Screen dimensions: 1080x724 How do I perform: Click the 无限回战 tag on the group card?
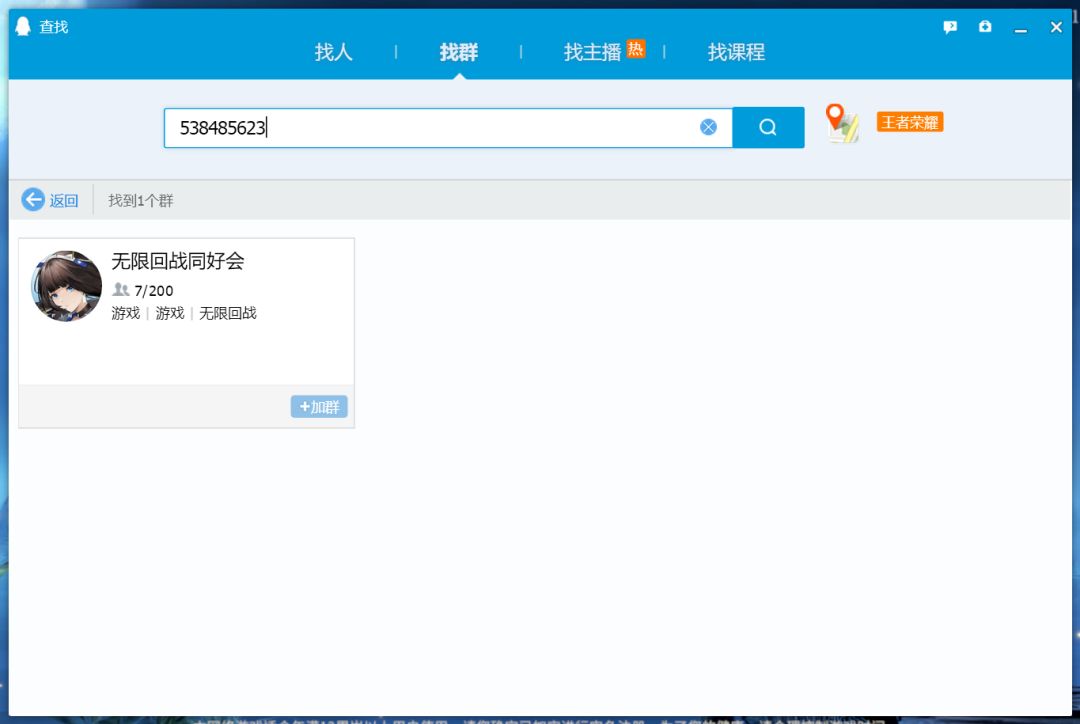click(x=228, y=313)
